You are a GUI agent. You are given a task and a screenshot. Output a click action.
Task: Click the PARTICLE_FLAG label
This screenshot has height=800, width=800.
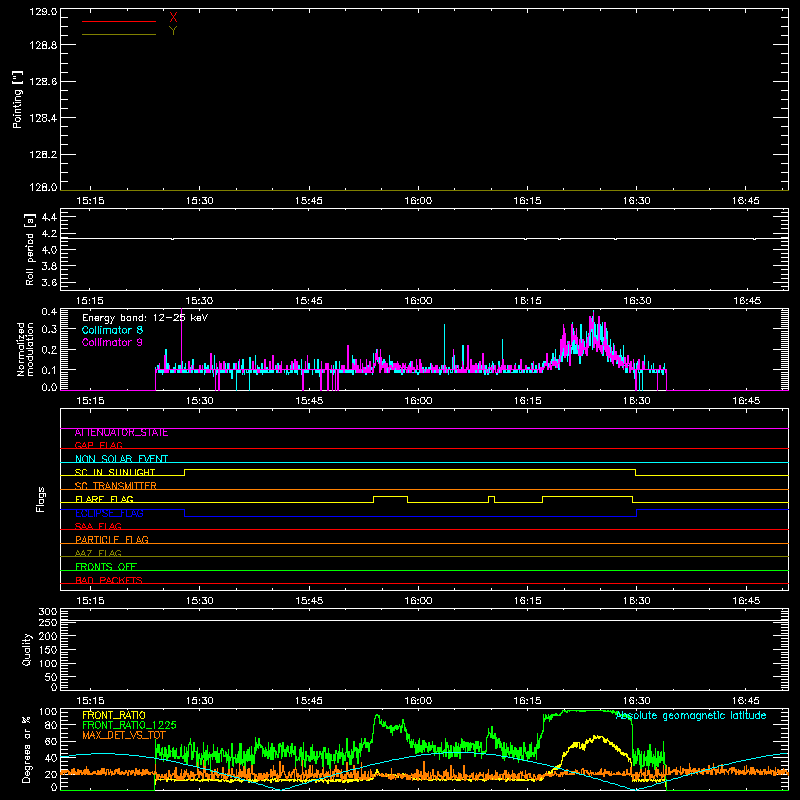click(x=112, y=539)
